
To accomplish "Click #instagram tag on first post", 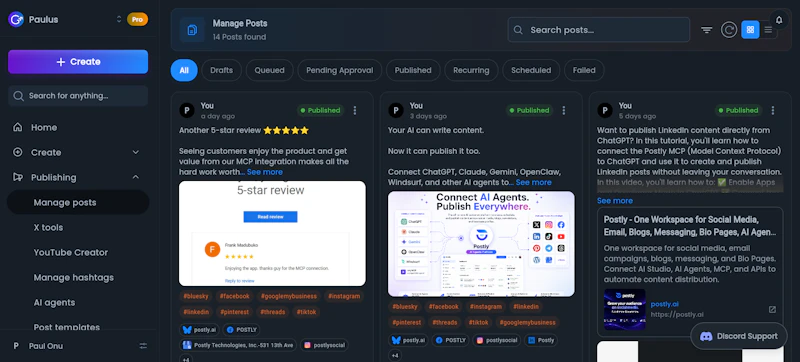I will pyautogui.click(x=344, y=296).
